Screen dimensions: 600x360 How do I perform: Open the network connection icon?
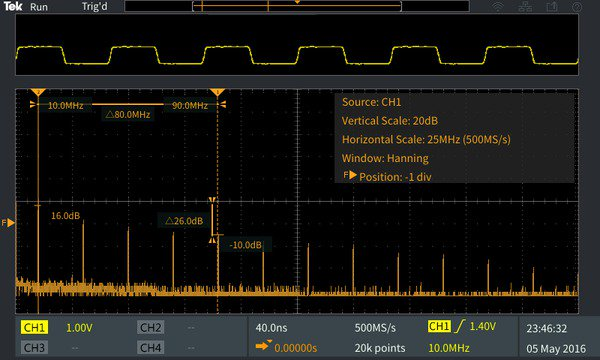525,7
